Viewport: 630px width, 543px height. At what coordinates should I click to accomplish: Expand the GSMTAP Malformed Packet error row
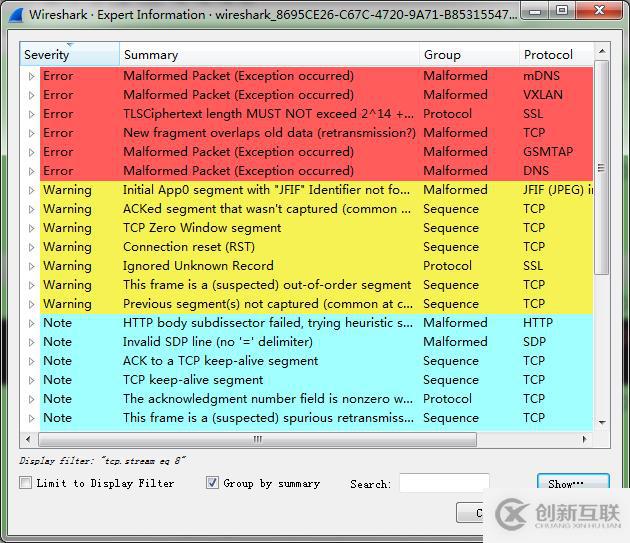pyautogui.click(x=31, y=152)
